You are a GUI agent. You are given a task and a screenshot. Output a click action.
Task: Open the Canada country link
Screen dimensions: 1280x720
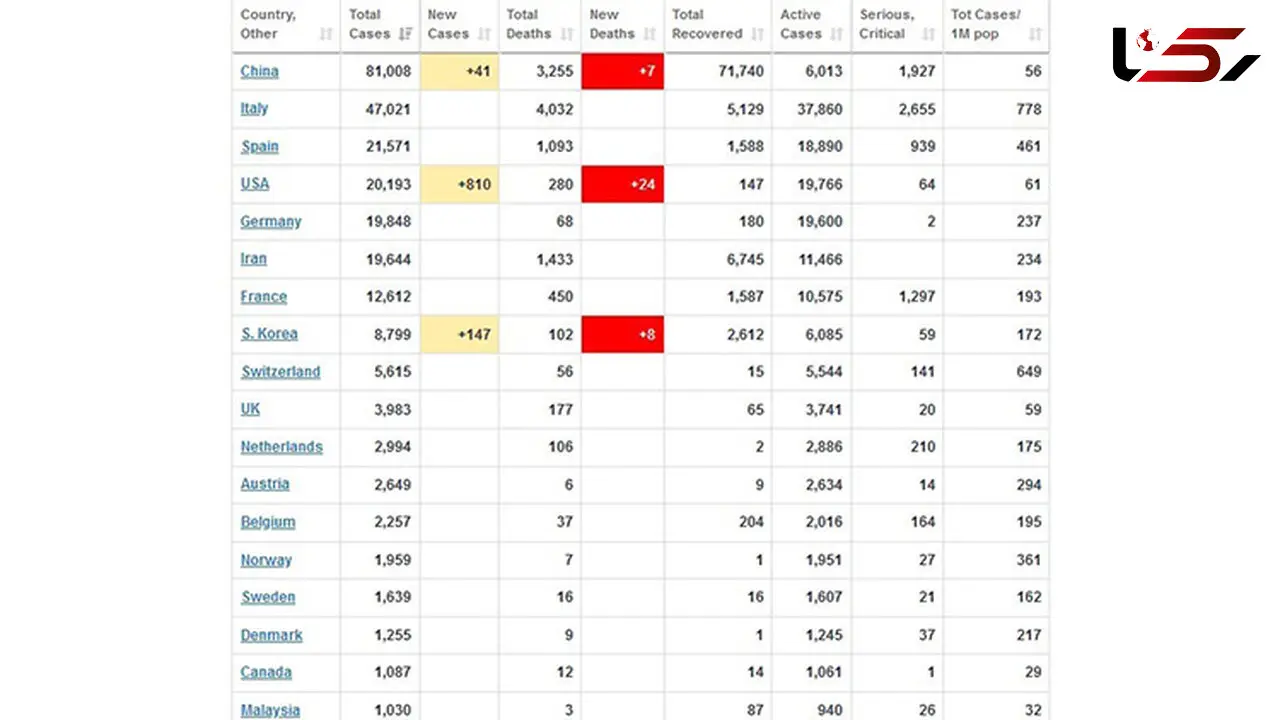[x=266, y=672]
